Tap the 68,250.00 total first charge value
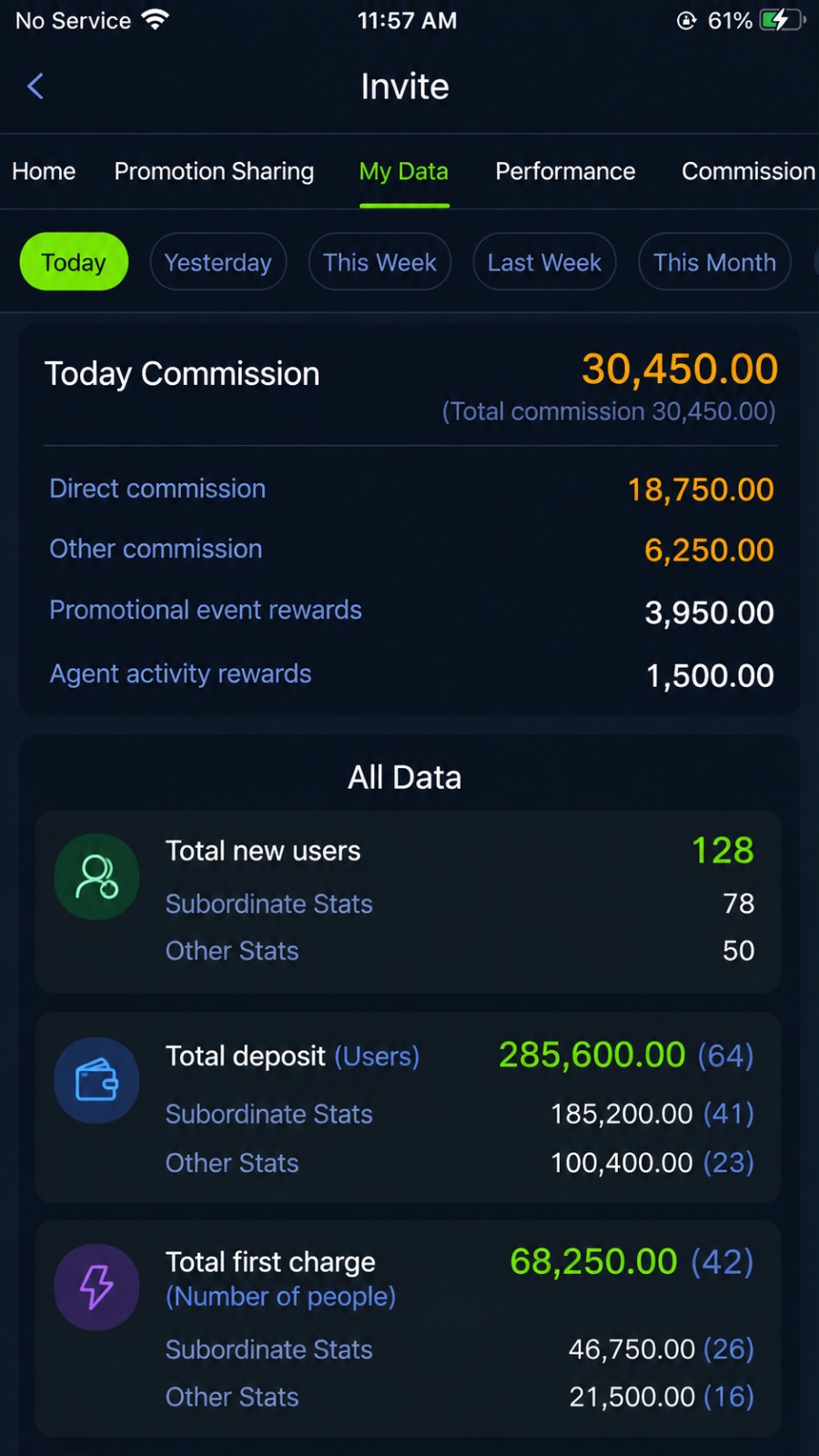 coord(593,1261)
